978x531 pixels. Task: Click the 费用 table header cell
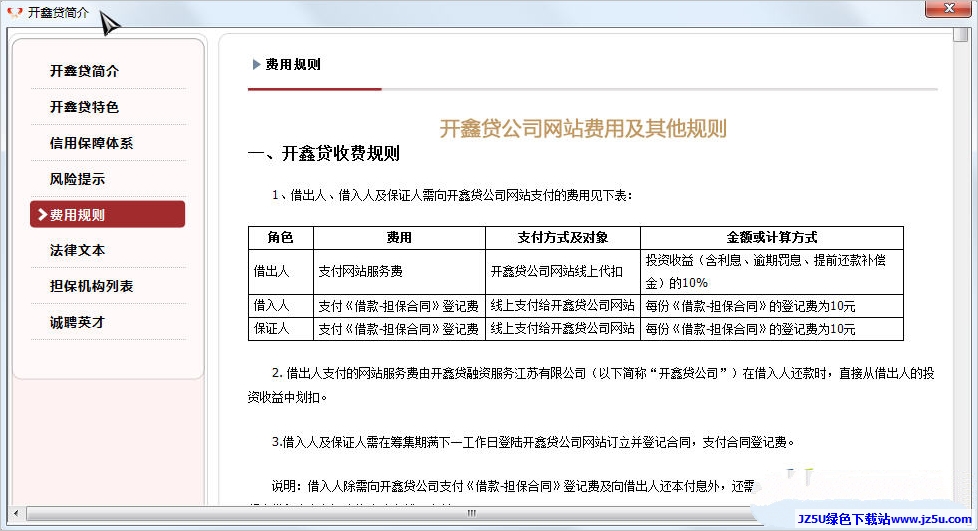coord(399,238)
